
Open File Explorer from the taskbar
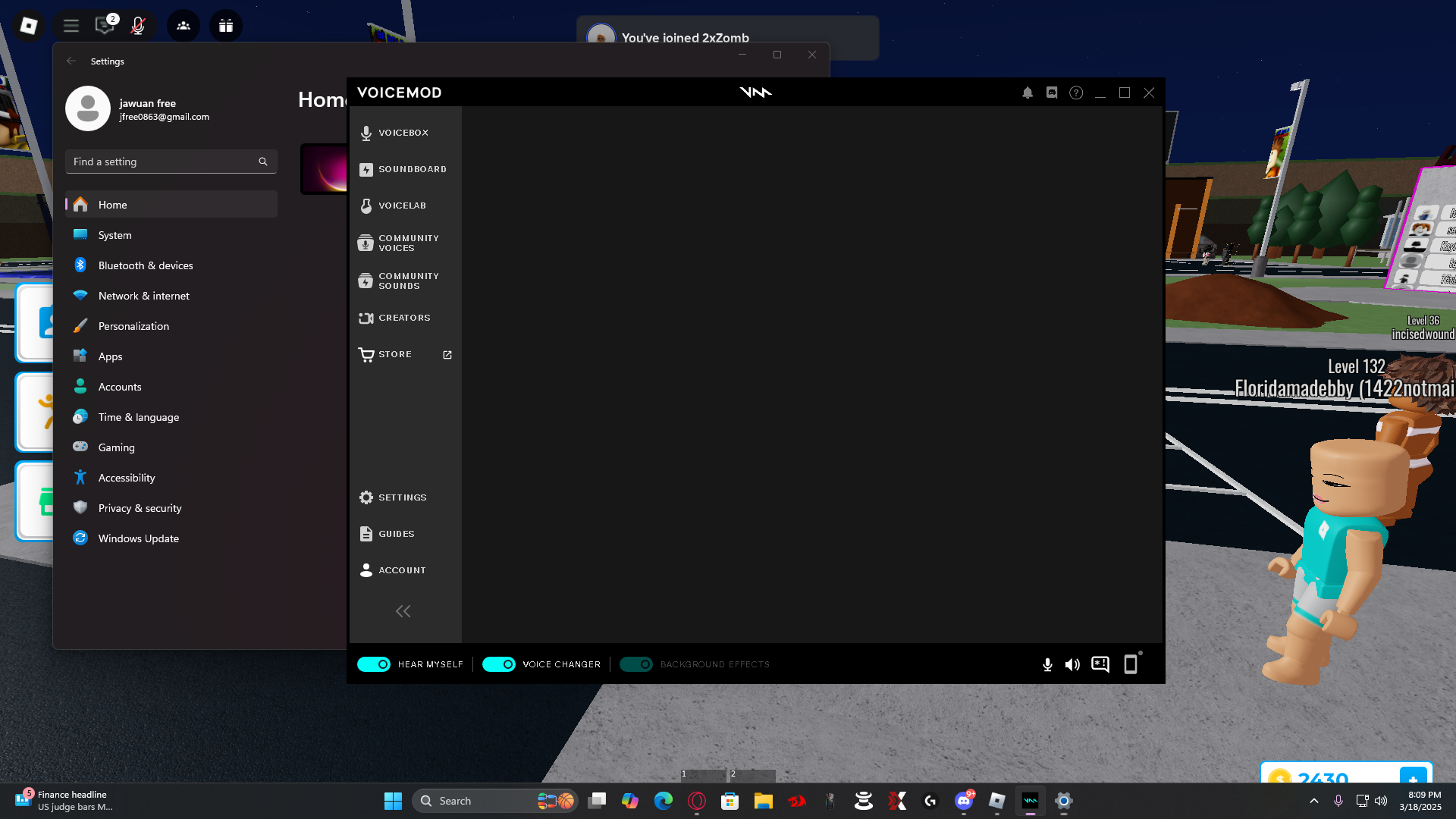(764, 801)
